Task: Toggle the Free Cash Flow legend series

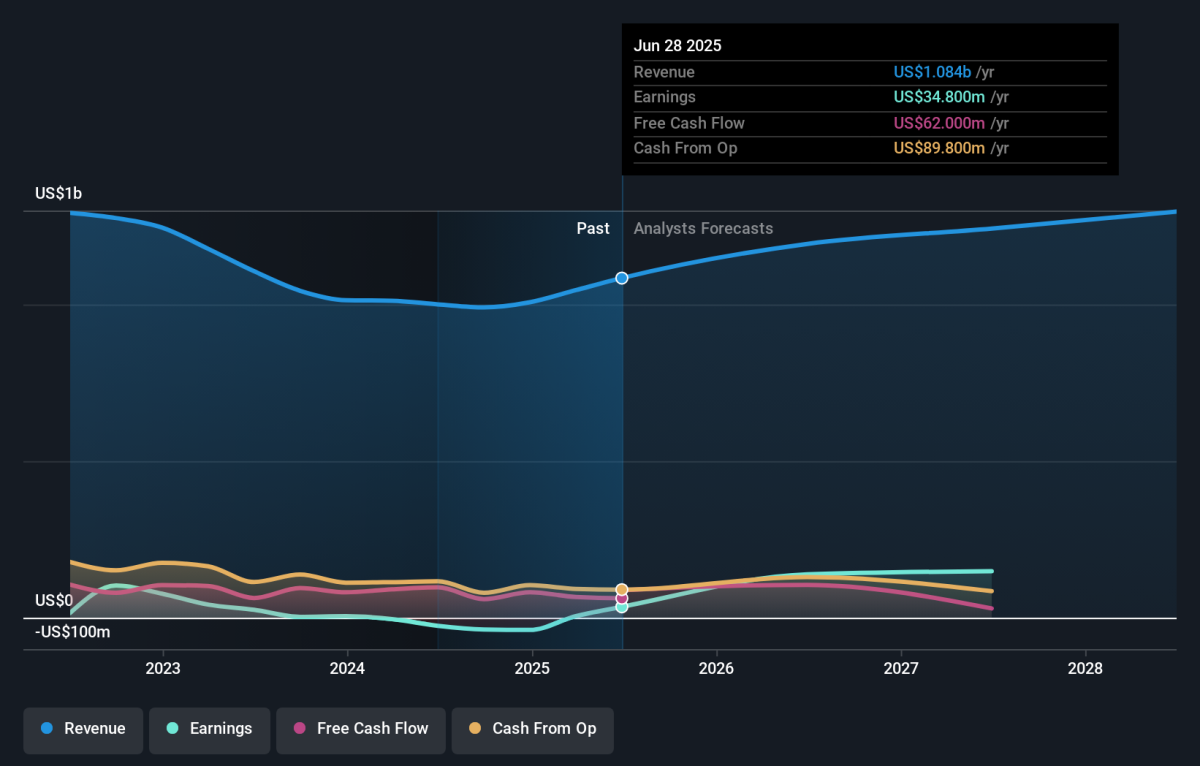Action: click(361, 729)
